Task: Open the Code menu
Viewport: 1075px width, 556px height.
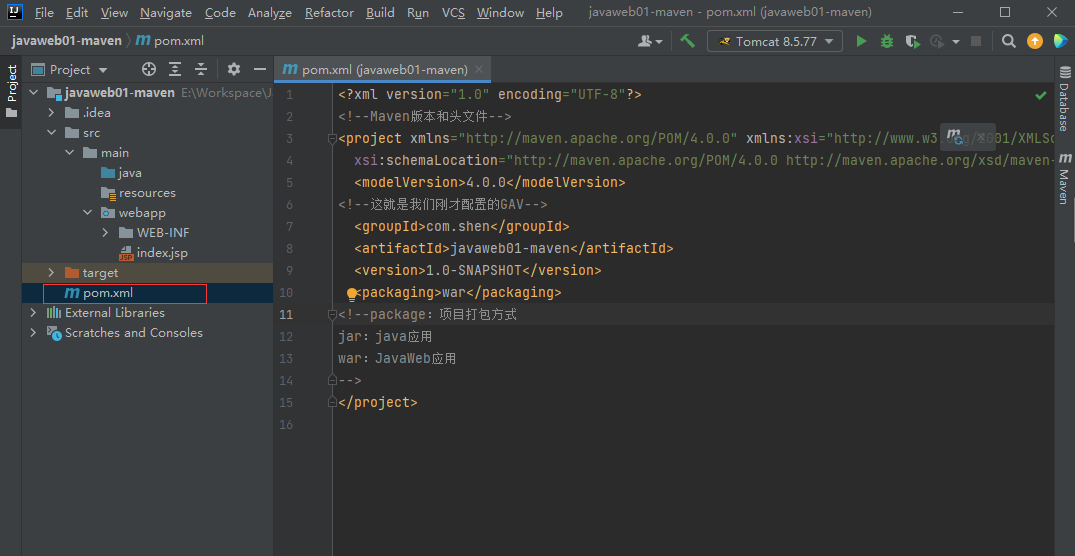Action: (220, 12)
